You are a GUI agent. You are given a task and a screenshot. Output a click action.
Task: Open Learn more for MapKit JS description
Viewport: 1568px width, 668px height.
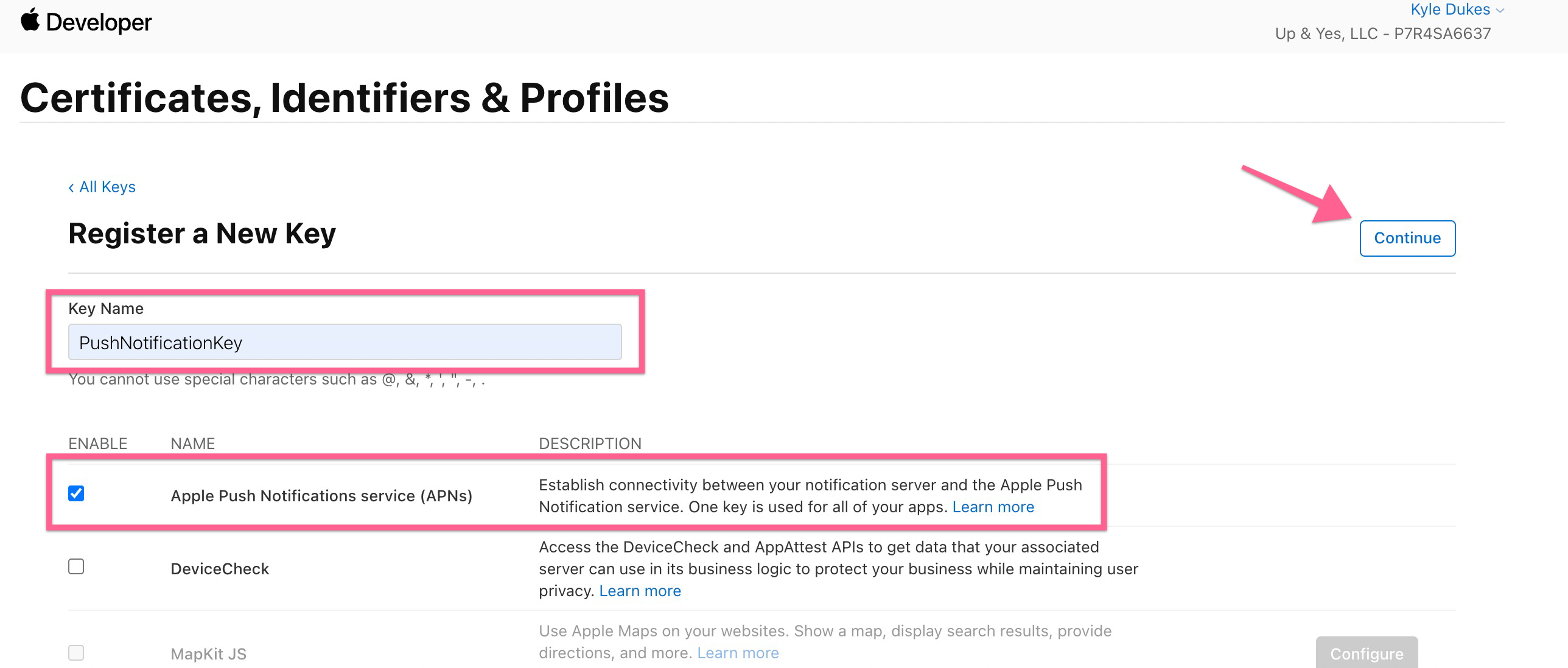pos(738,653)
